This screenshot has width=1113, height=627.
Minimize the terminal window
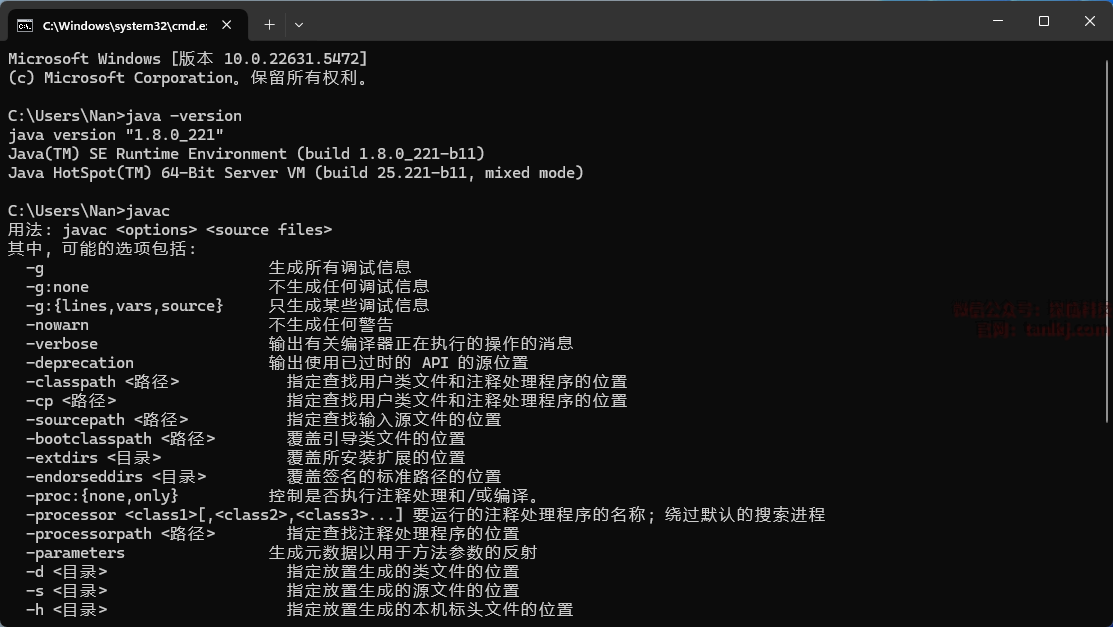coord(998,21)
